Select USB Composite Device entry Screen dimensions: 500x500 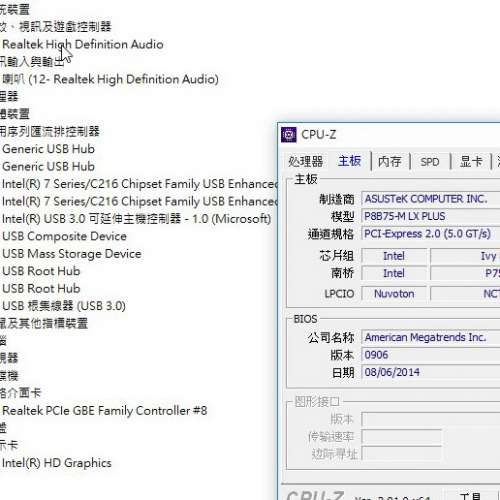(64, 236)
